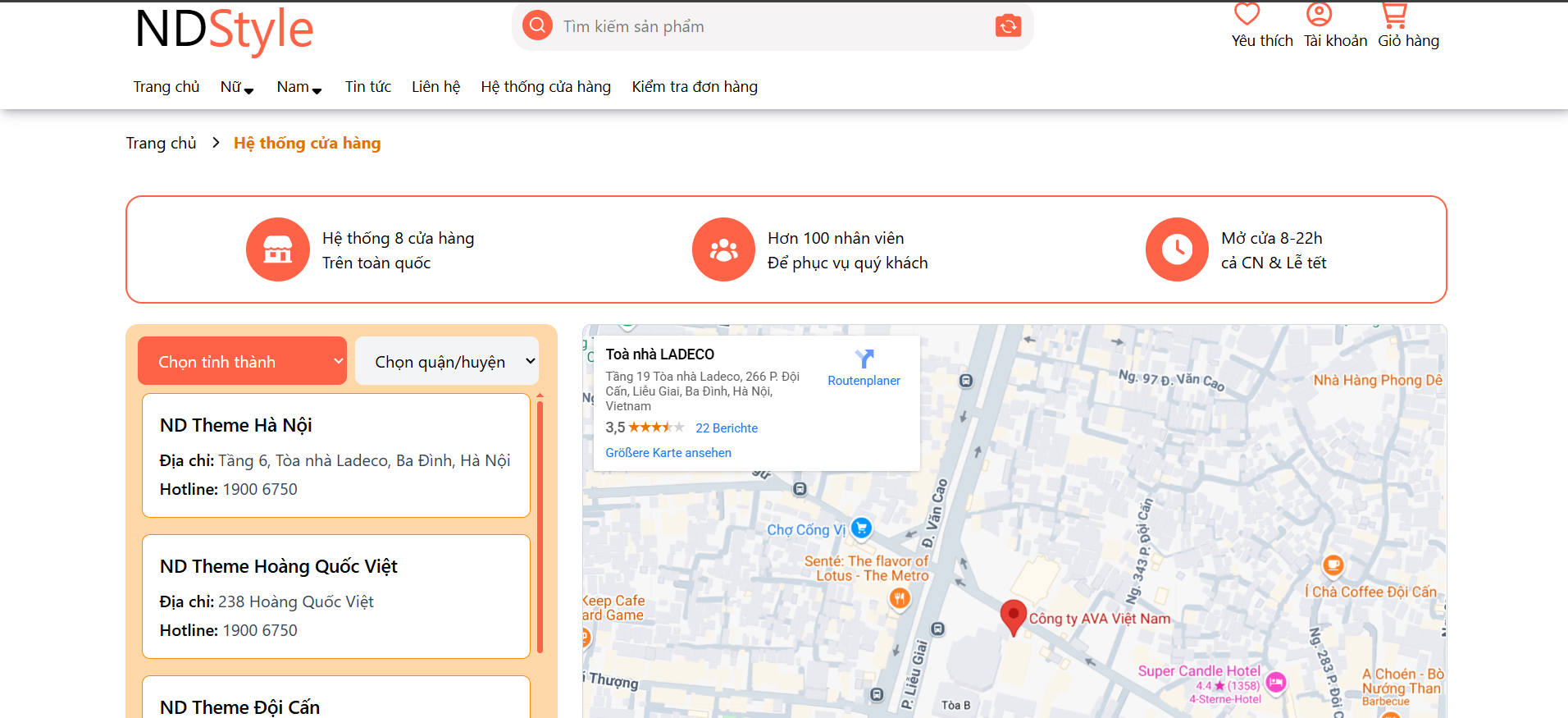The width and height of the screenshot is (1568, 718).
Task: Click the red map pin marker
Action: pyautogui.click(x=1013, y=618)
